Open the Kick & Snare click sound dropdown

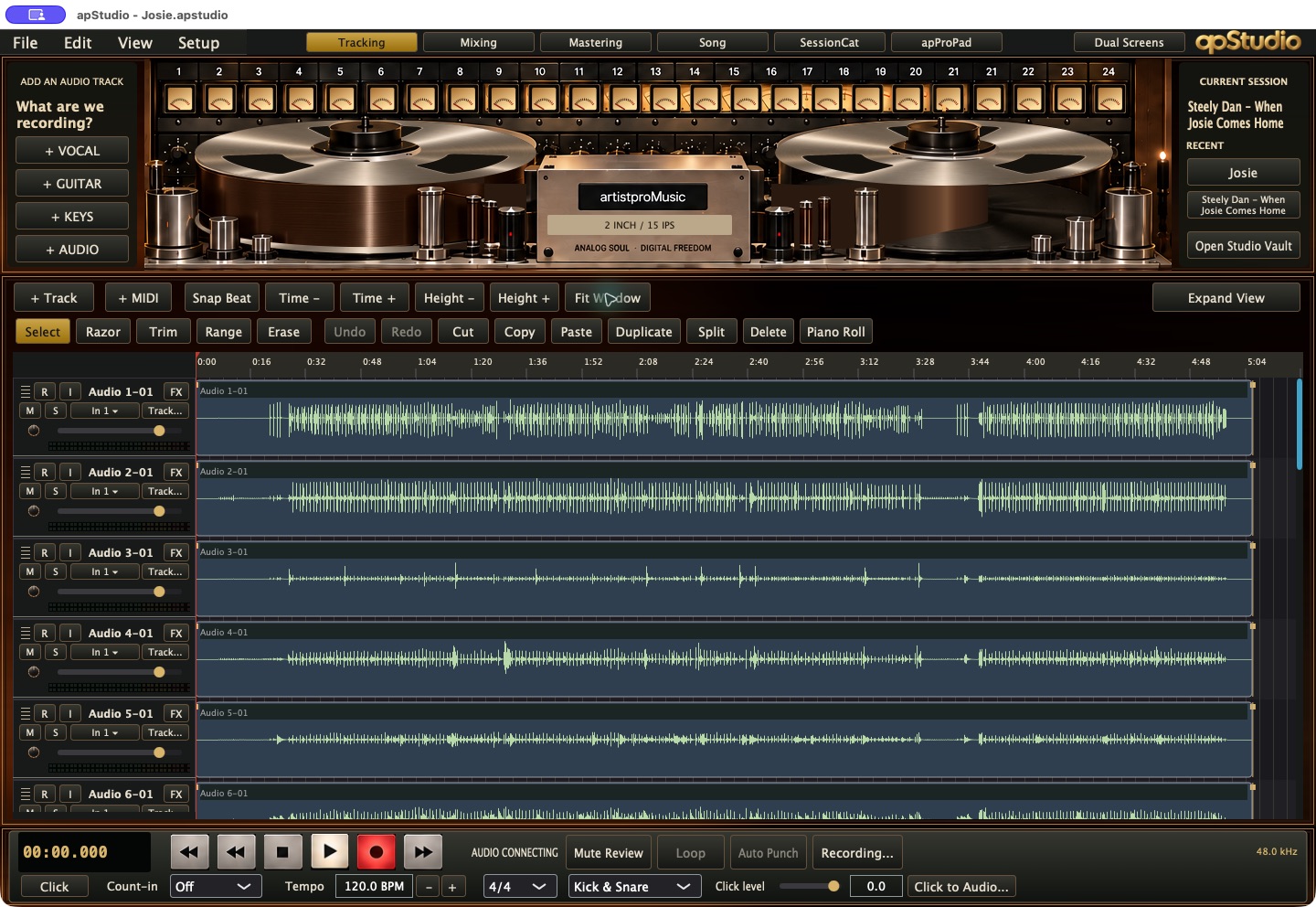pos(633,886)
